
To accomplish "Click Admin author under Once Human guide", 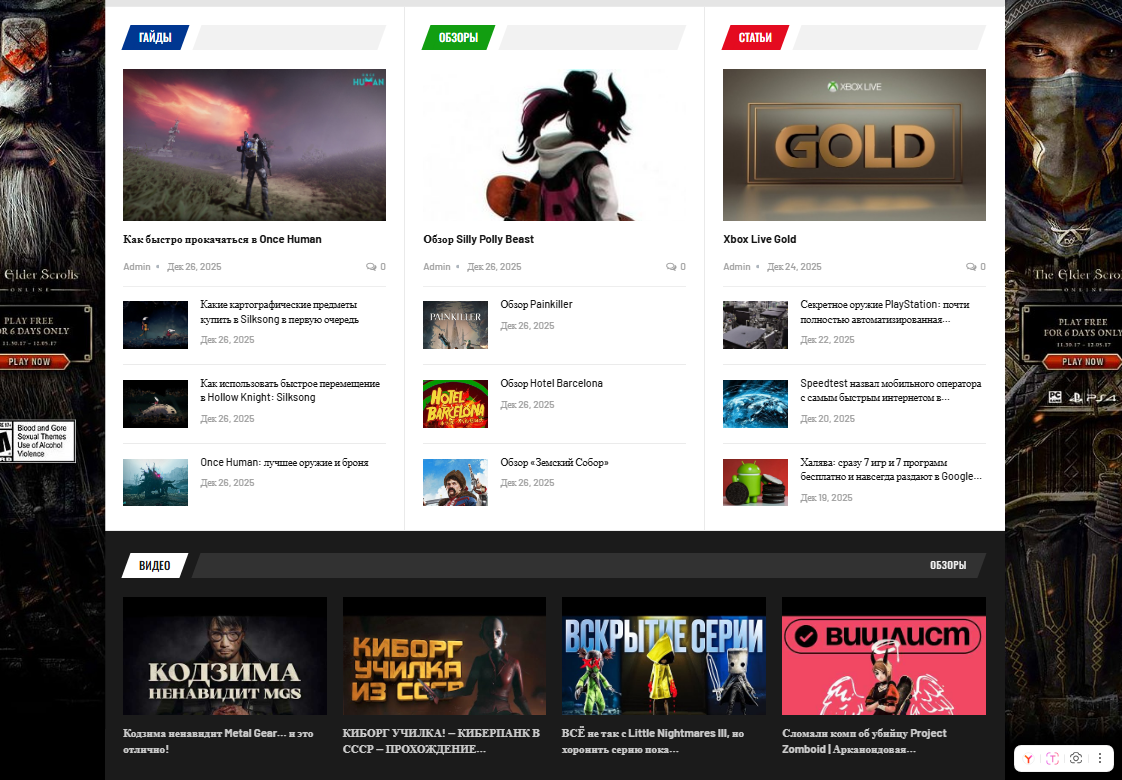I will coord(137,266).
